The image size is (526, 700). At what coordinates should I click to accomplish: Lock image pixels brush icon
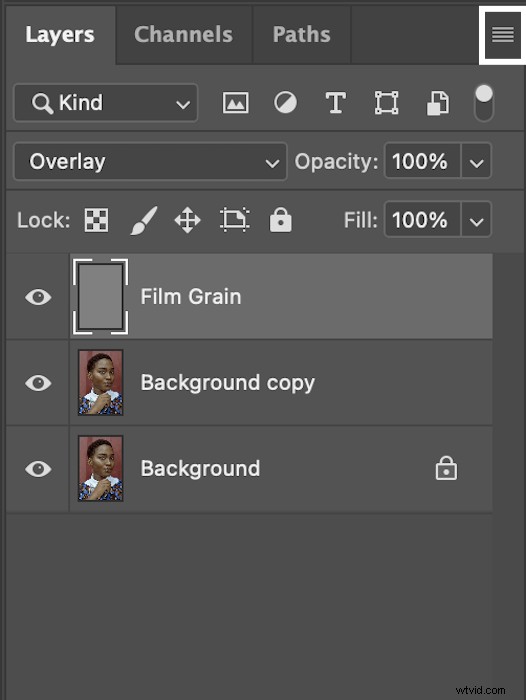[144, 220]
